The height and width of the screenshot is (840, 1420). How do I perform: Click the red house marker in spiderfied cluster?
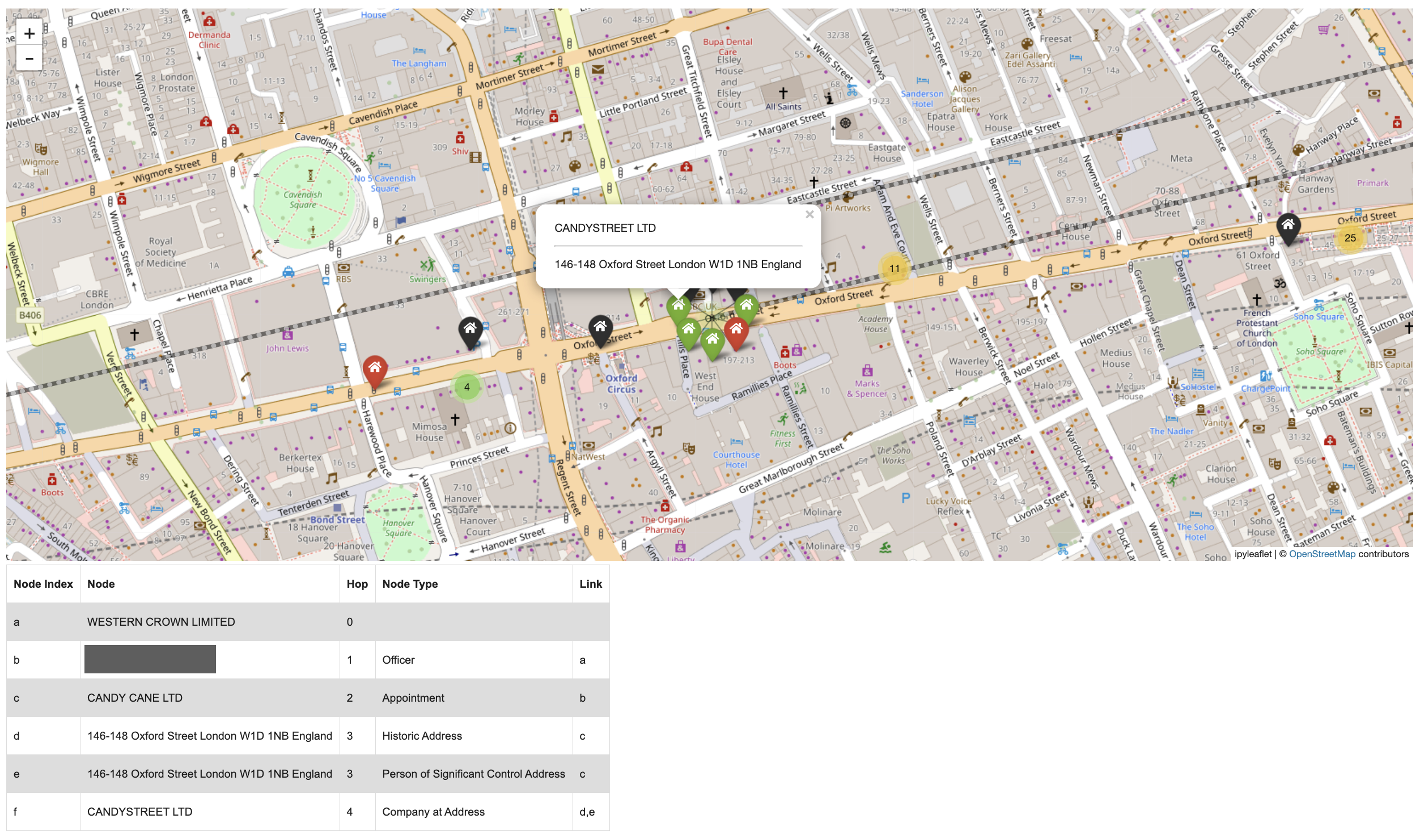pos(736,330)
